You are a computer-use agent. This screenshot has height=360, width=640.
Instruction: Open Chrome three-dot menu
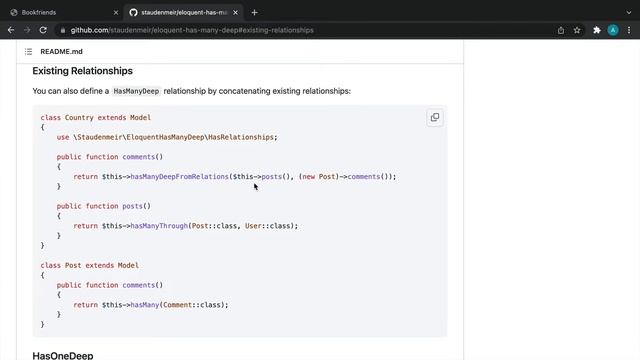pos(629,30)
